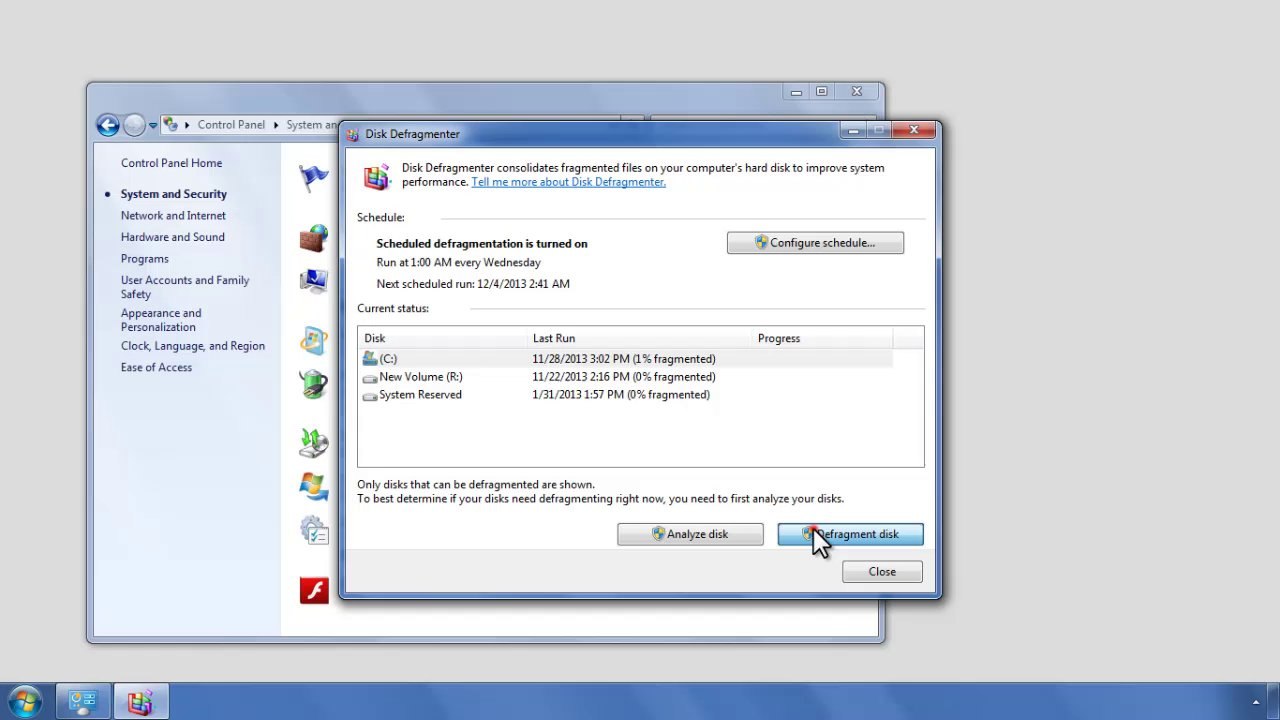
Task: Click the Defragment disk button
Action: [x=850, y=534]
